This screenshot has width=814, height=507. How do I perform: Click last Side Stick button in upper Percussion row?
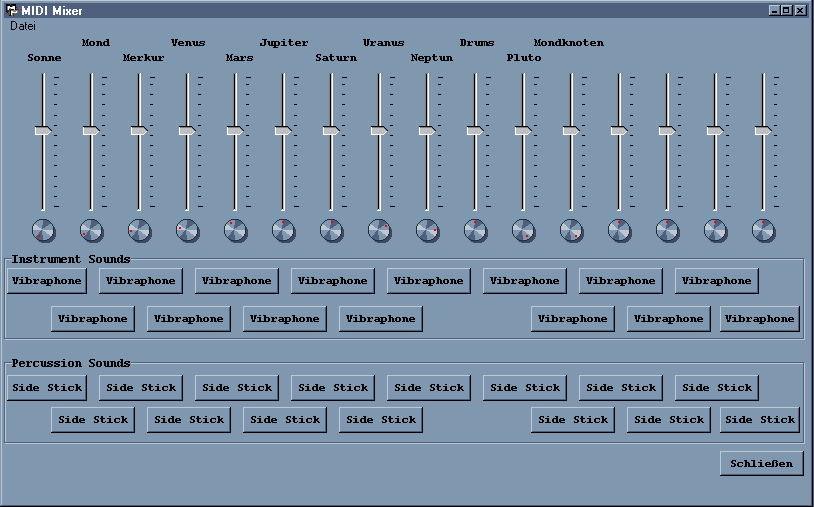[717, 388]
